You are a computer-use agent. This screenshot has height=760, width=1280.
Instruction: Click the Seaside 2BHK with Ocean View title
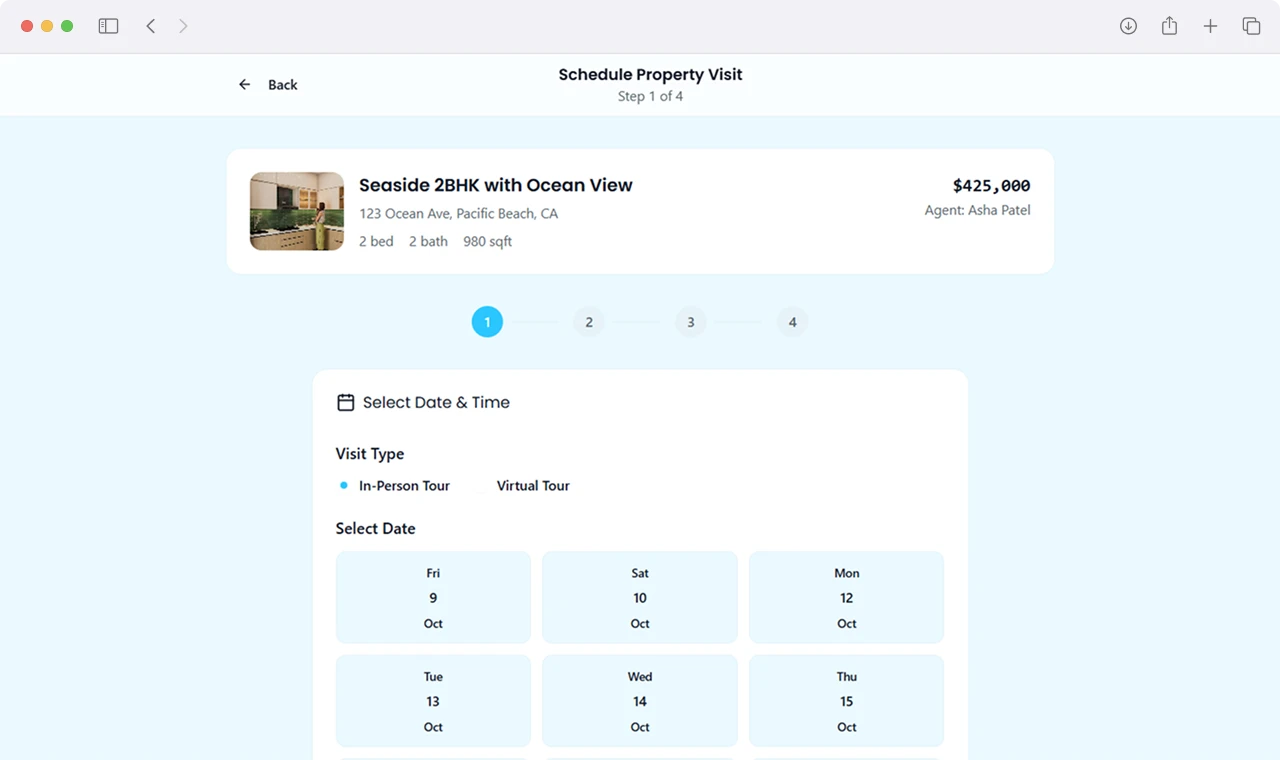496,185
